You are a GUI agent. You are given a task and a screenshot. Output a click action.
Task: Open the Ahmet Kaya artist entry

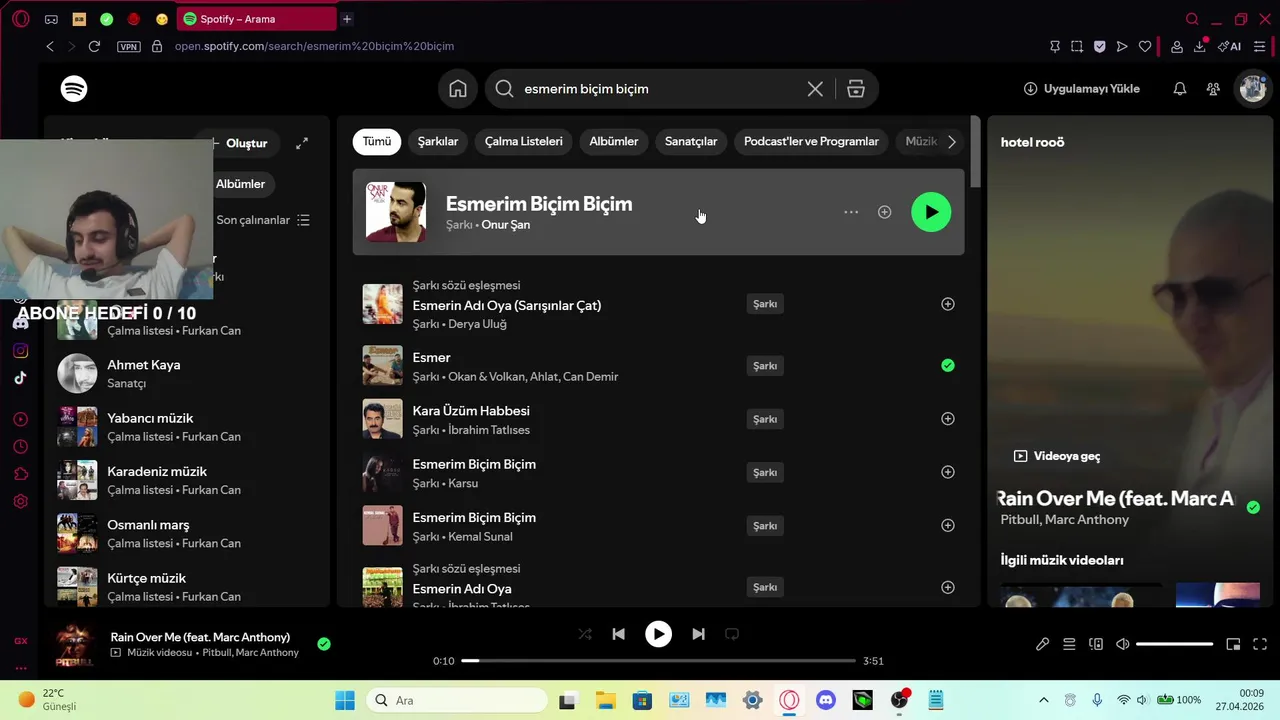click(x=187, y=374)
